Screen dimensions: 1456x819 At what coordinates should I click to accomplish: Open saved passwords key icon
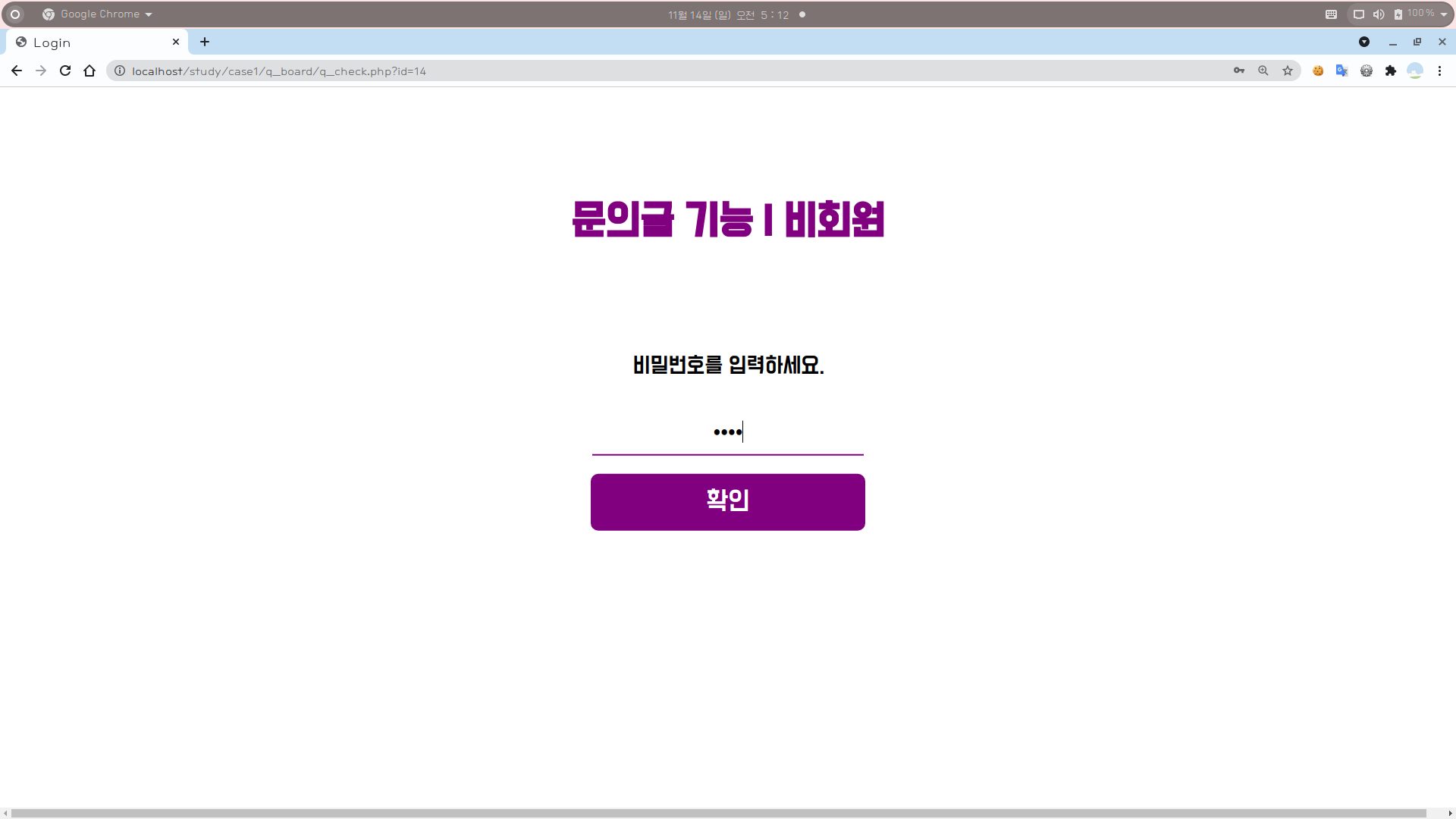point(1239,71)
